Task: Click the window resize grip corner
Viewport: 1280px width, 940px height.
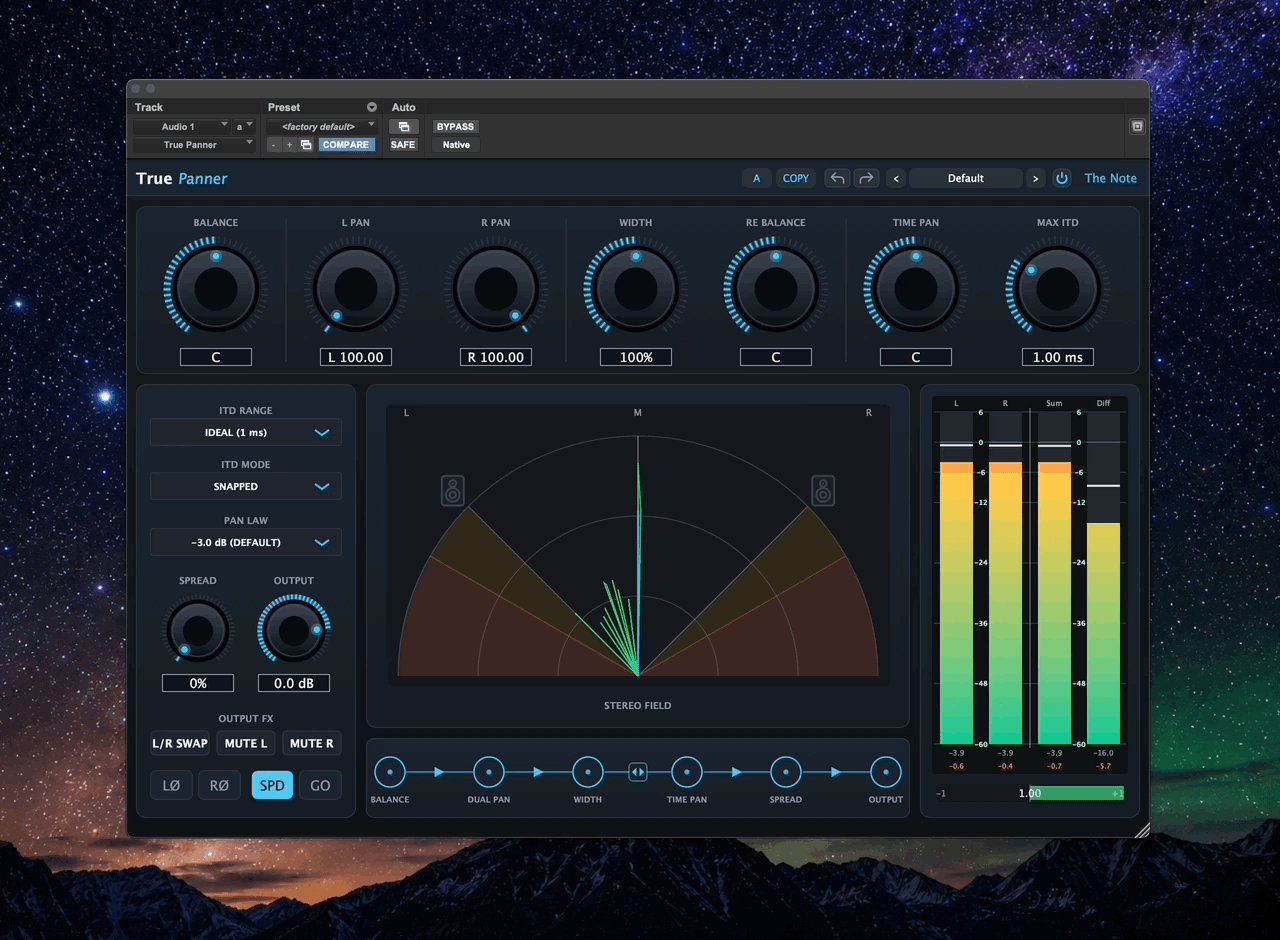Action: (1142, 830)
